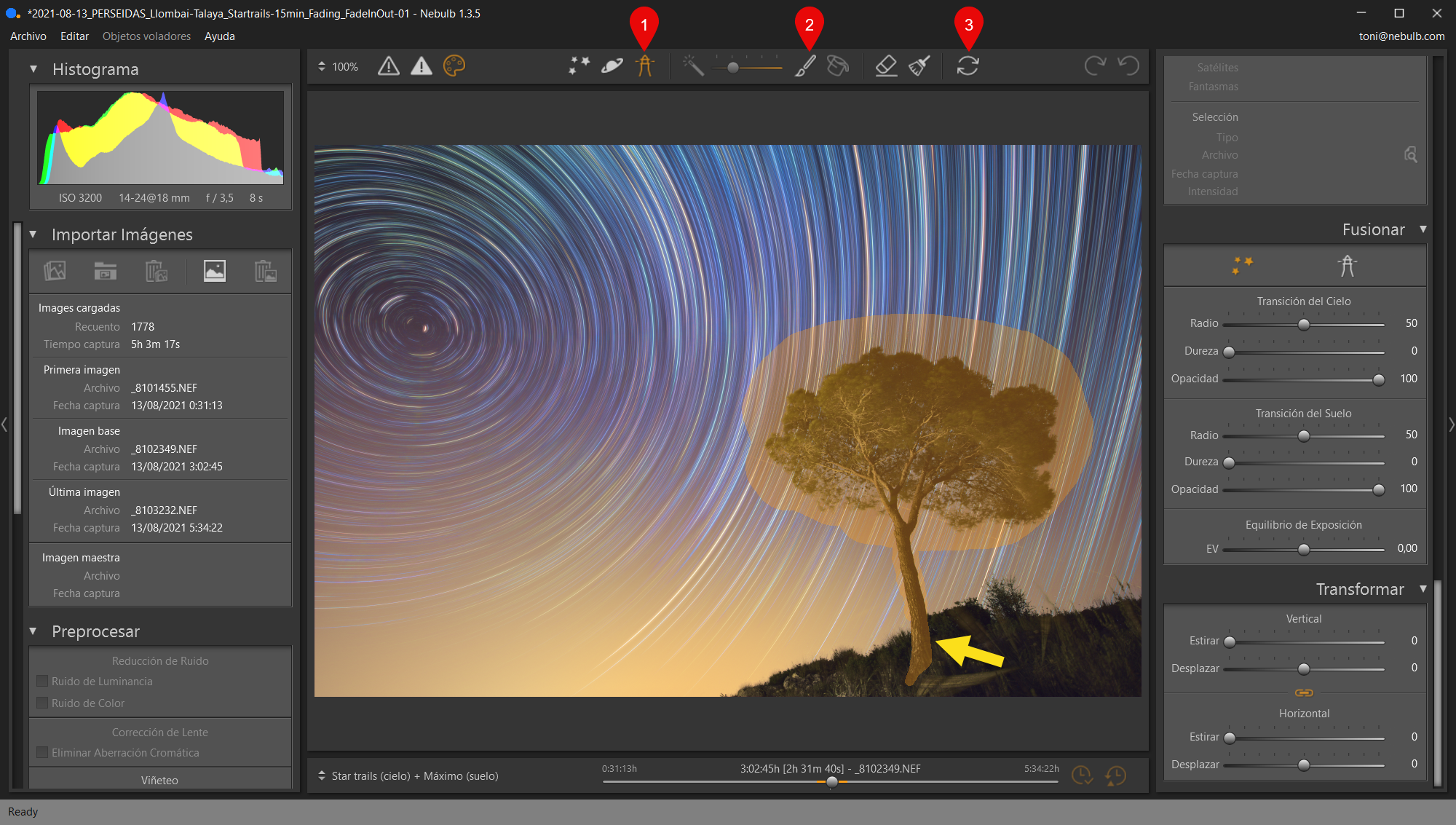Screen dimensions: 1456x825
Task: Click the load master image icon
Action: [214, 271]
